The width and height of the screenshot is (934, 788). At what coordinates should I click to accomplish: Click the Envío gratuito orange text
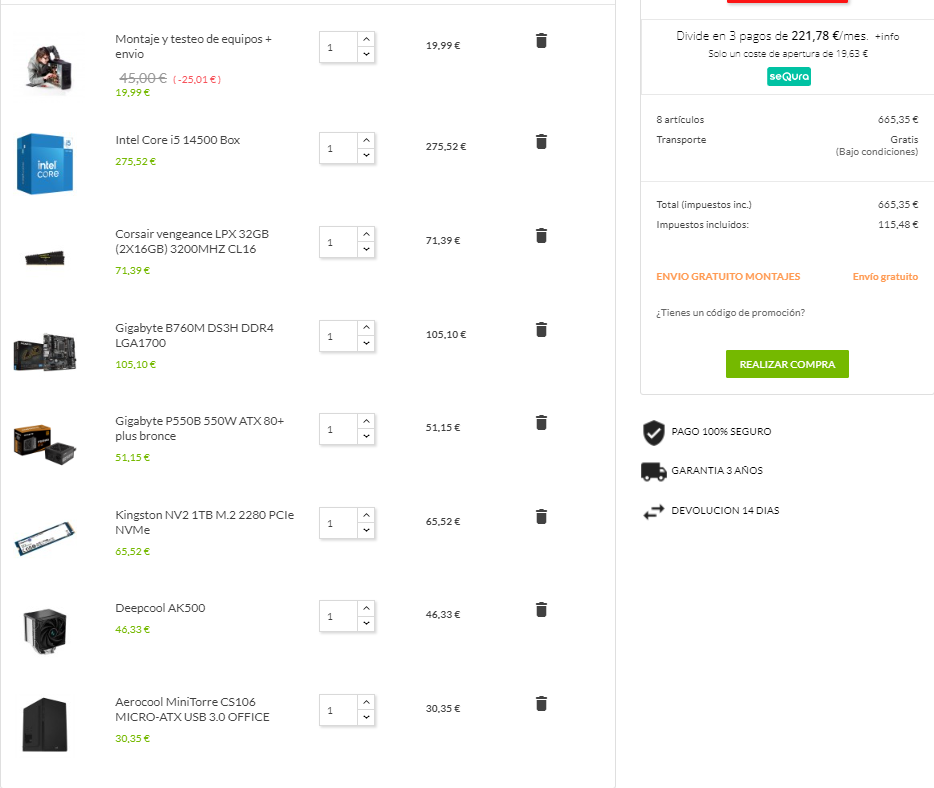[x=885, y=276]
